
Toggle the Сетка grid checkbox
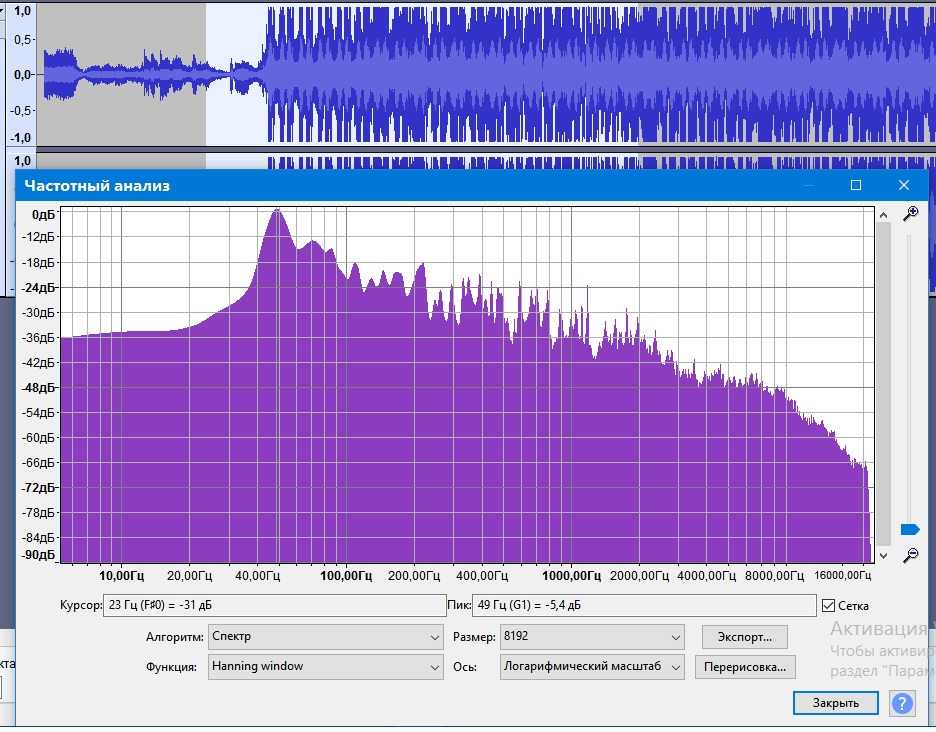pos(827,605)
